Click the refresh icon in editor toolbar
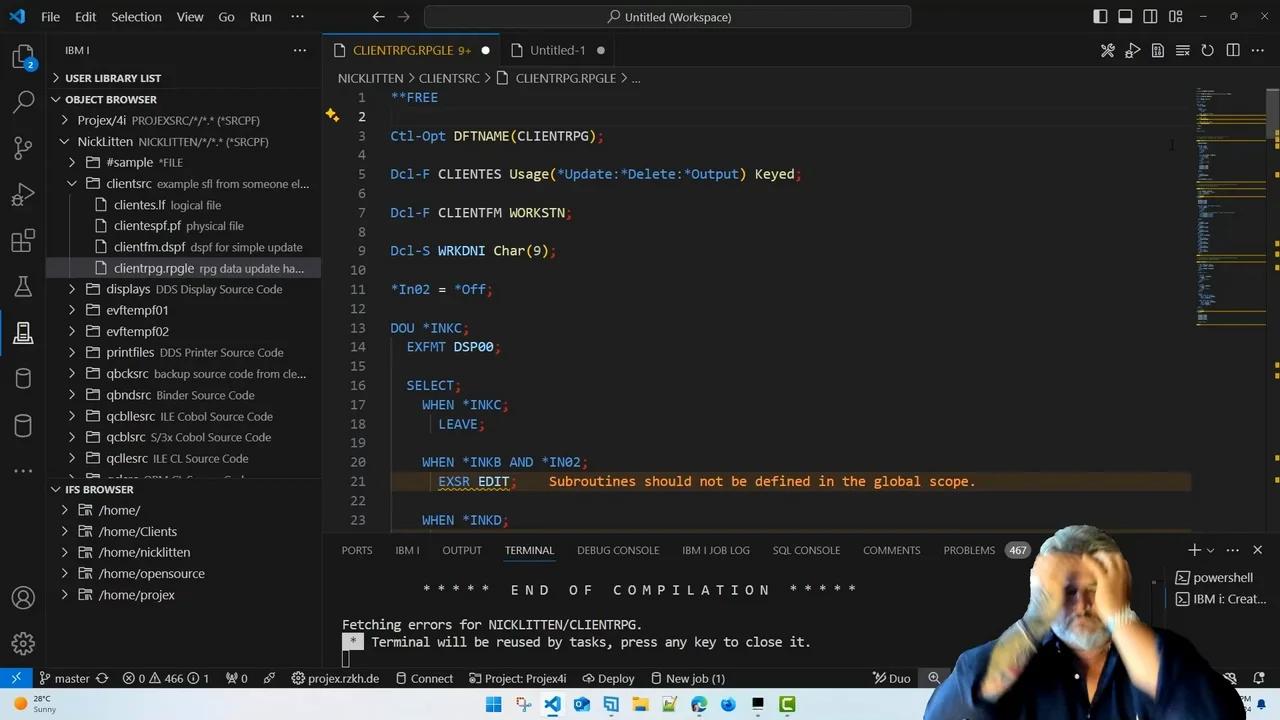The height and width of the screenshot is (720, 1280). point(1208,50)
